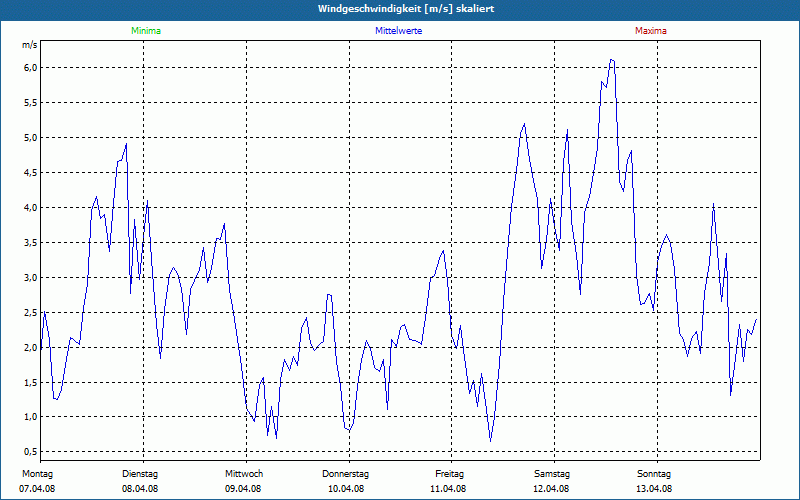Click the 1,0 y-axis value
The image size is (800, 500).
coord(31,417)
